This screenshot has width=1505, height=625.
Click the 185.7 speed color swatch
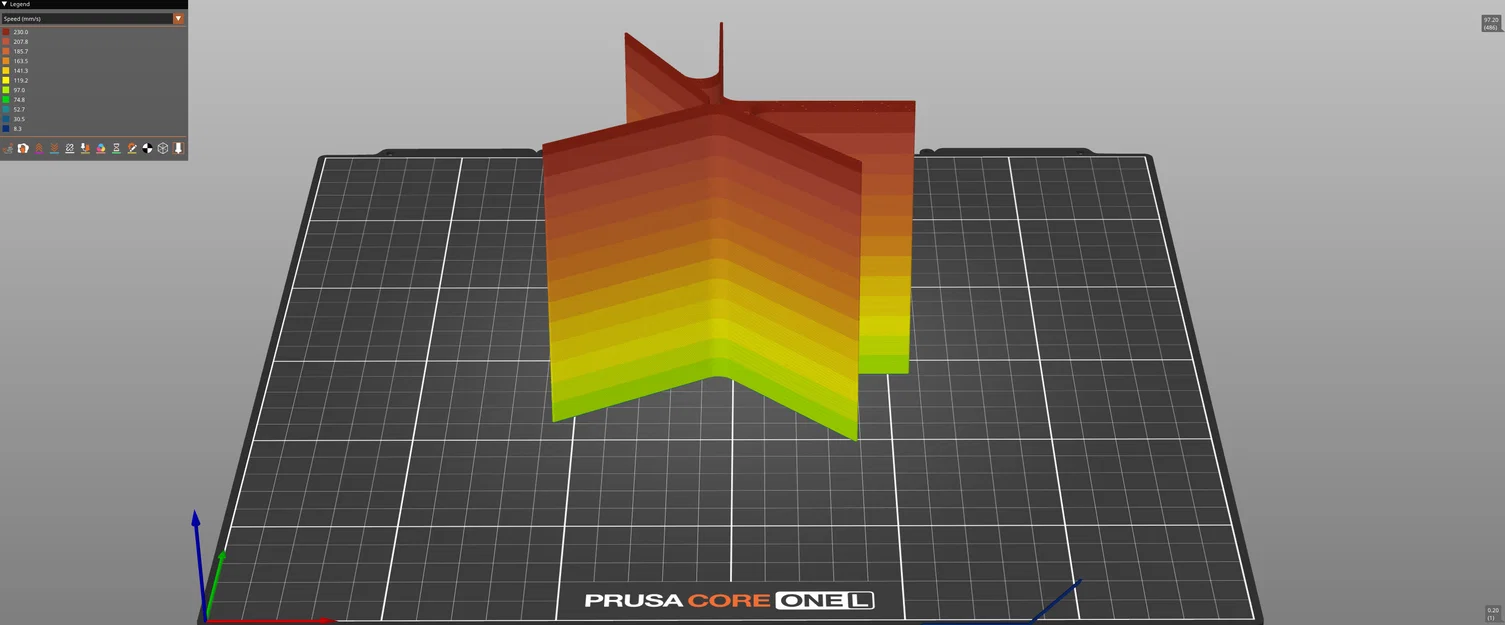(x=6, y=51)
